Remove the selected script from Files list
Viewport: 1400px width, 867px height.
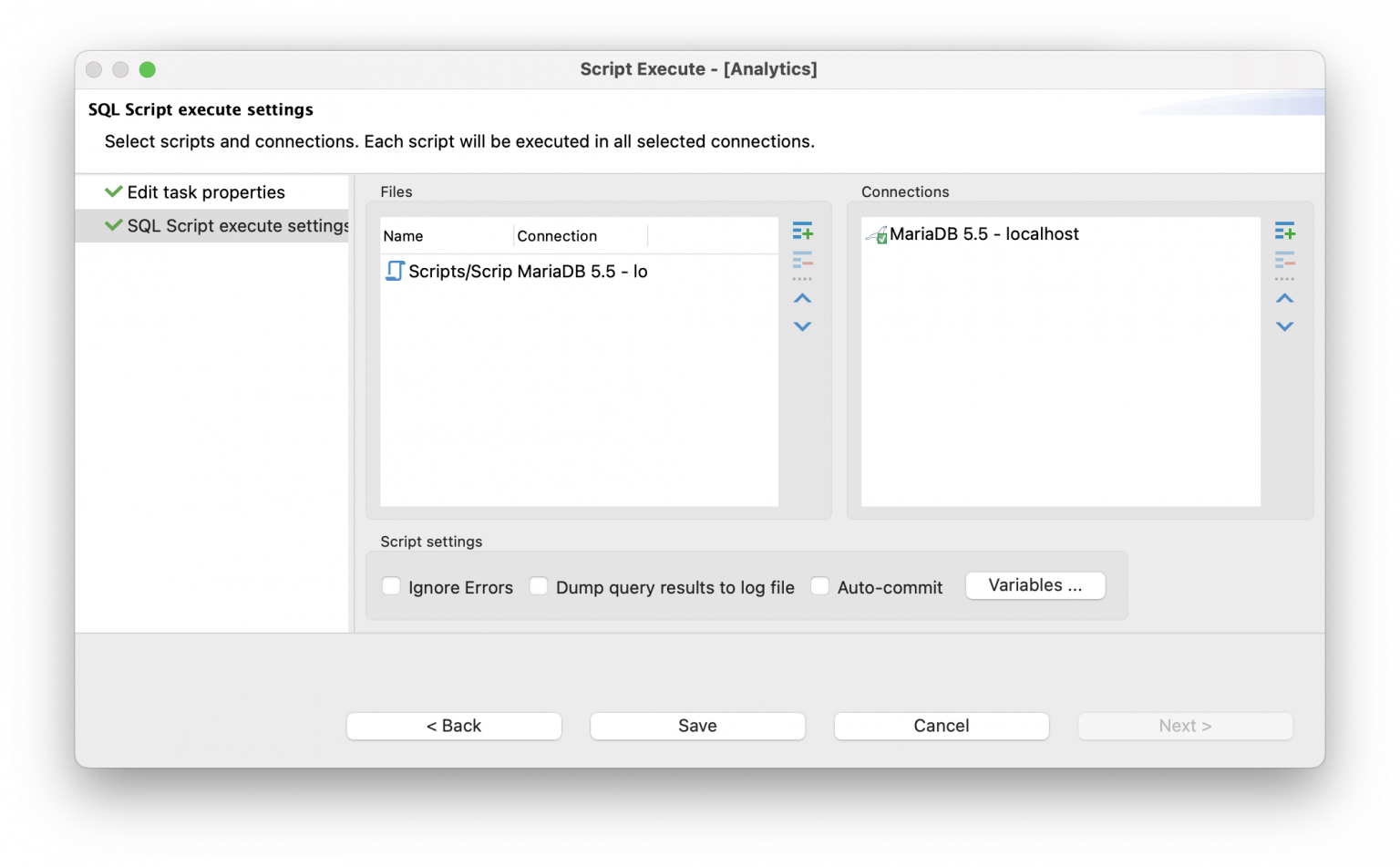[x=802, y=263]
